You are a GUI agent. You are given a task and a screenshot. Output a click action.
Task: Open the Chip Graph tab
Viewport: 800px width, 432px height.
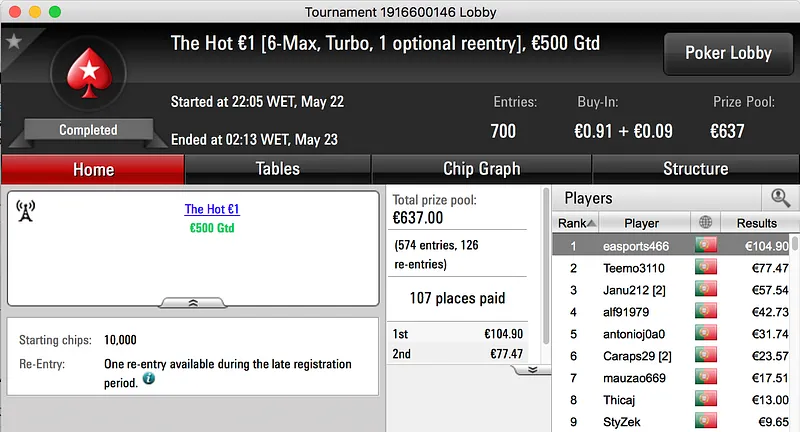coord(481,169)
